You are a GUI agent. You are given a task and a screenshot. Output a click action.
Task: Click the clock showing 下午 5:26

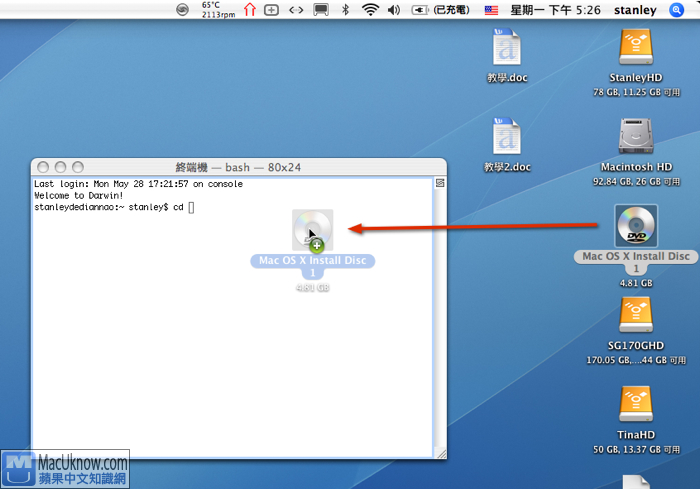click(555, 10)
